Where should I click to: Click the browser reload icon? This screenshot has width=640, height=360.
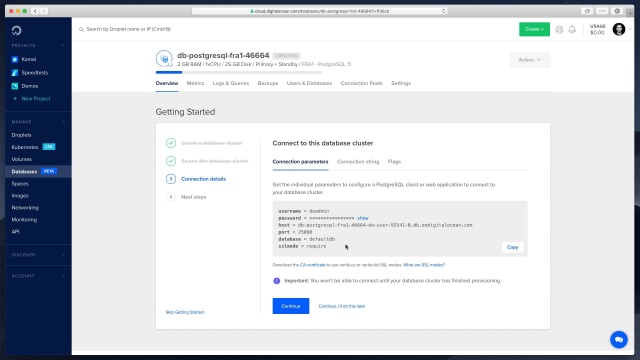444,11
